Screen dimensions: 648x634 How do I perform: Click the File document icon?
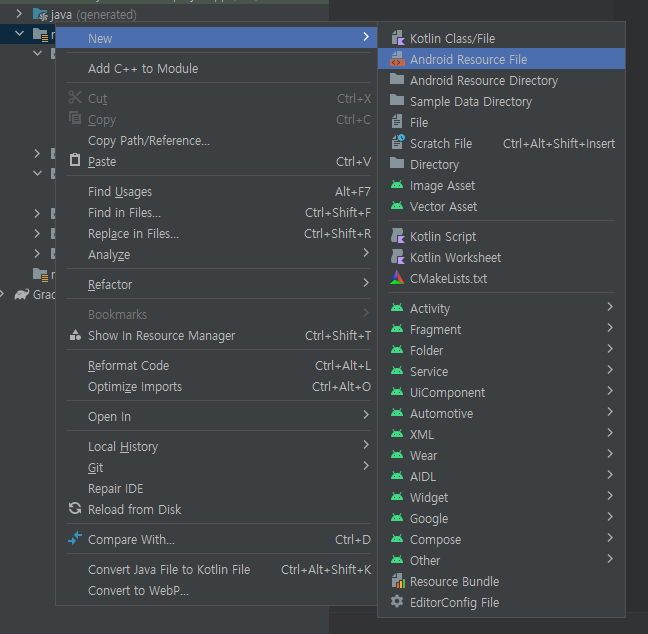tap(397, 122)
